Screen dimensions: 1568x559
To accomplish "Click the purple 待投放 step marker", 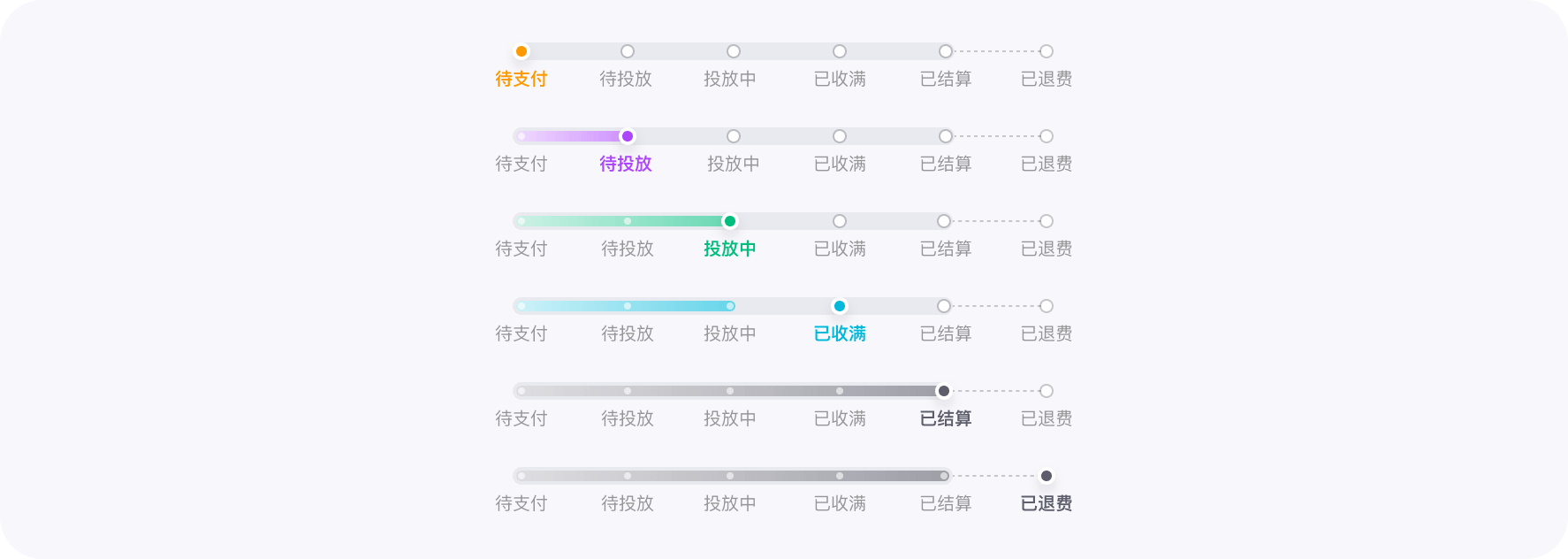I will coord(628,136).
